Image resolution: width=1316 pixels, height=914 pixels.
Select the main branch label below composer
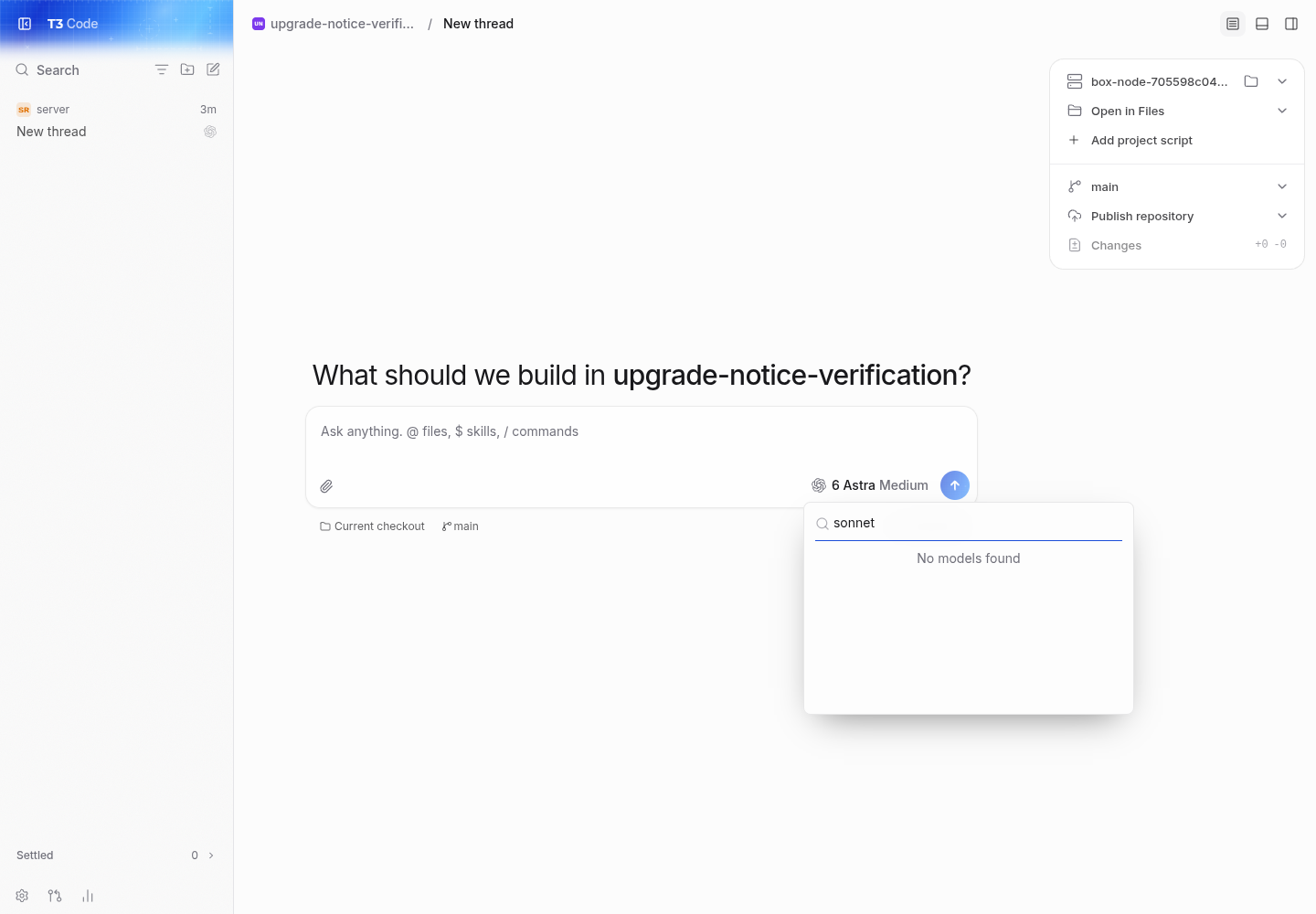click(x=461, y=526)
